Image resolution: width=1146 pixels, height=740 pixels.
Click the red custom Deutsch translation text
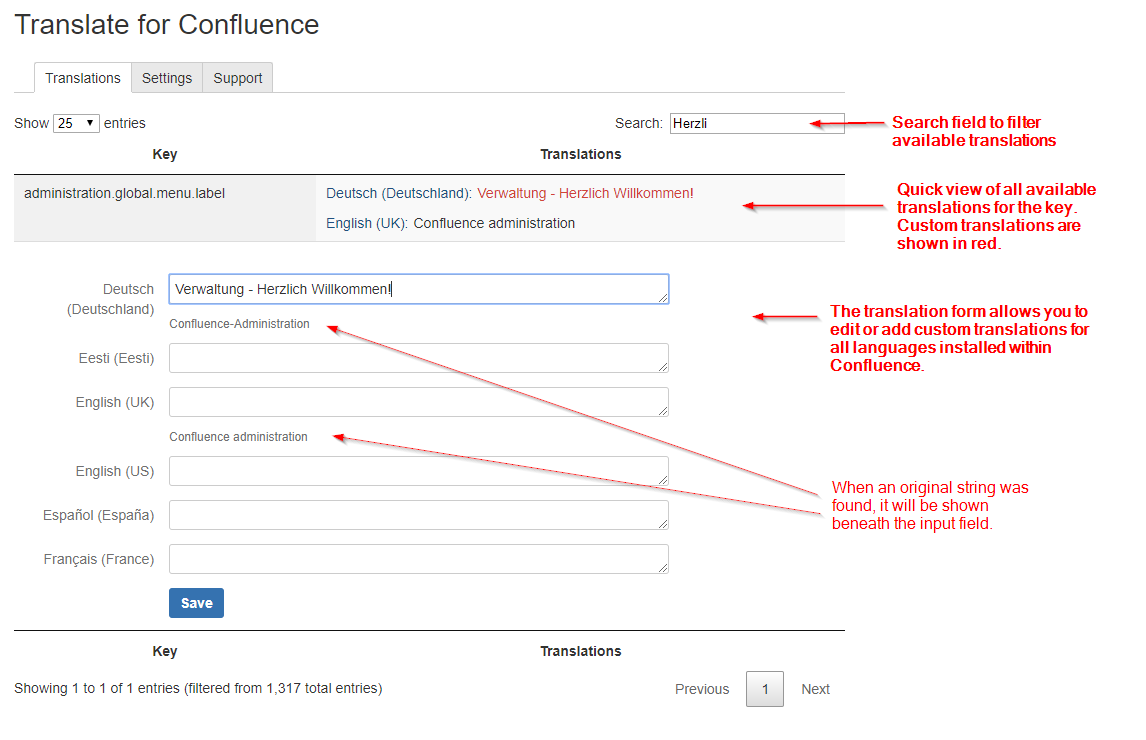(x=585, y=193)
